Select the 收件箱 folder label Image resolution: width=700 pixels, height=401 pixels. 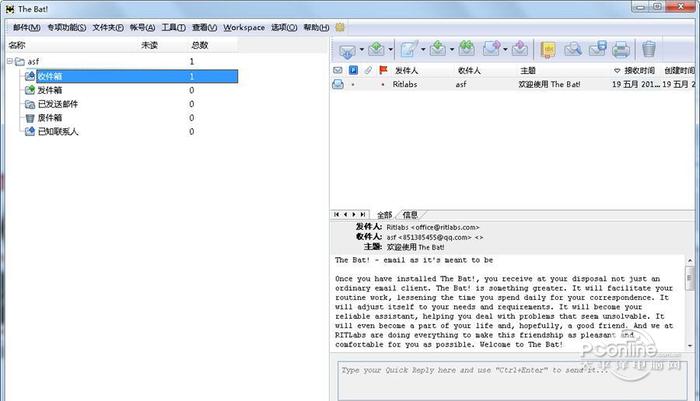[50, 76]
